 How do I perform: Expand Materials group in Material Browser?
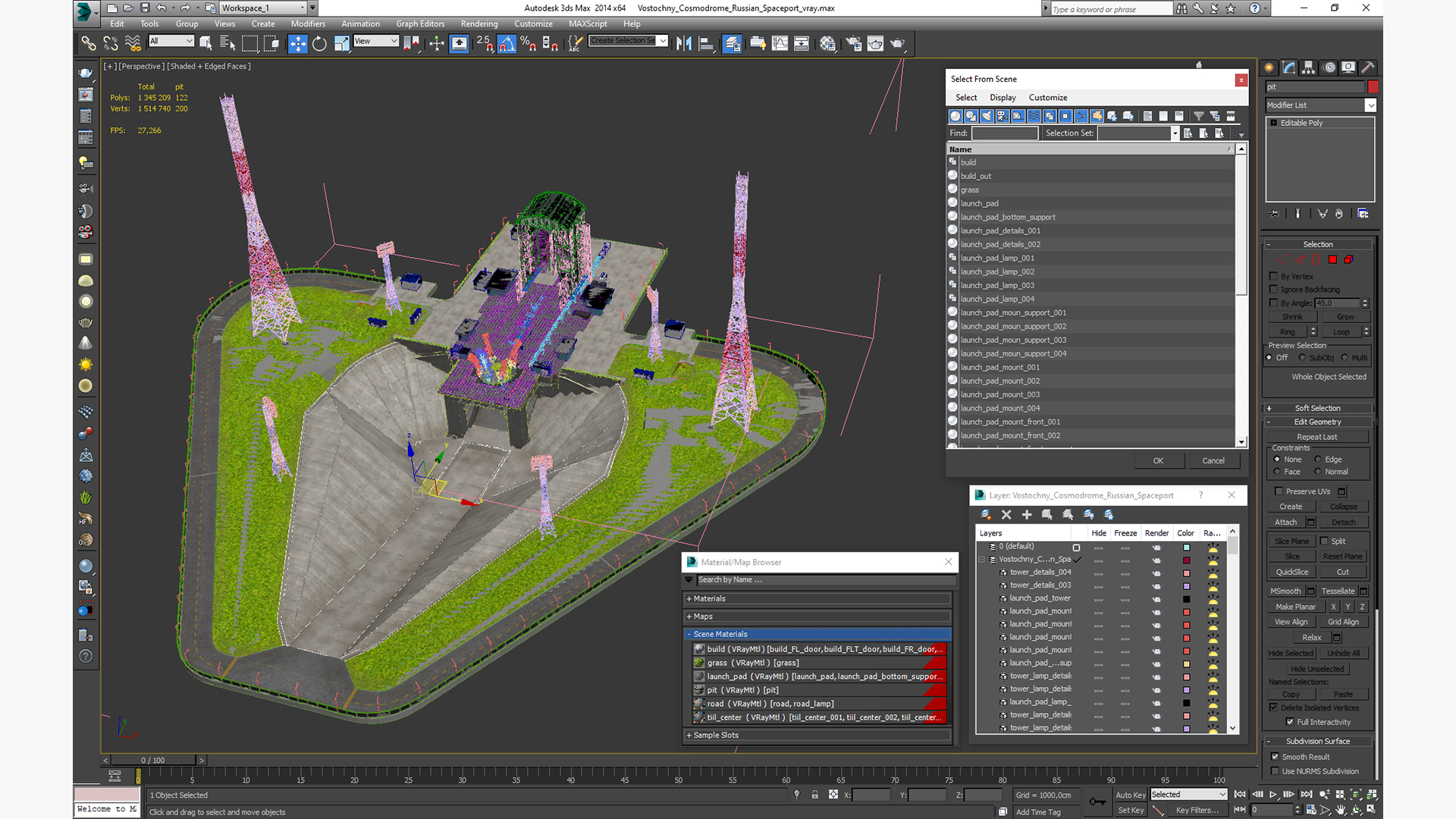point(817,598)
